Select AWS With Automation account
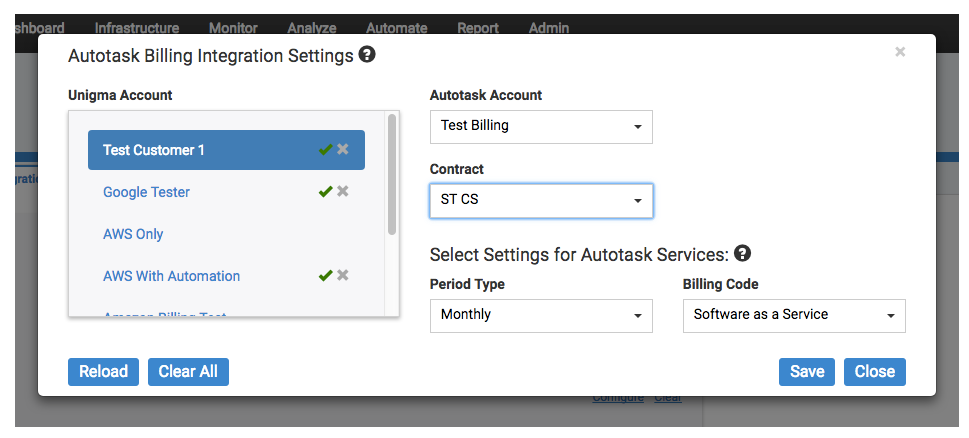Screen dimensions: 969x438 (x=171, y=276)
